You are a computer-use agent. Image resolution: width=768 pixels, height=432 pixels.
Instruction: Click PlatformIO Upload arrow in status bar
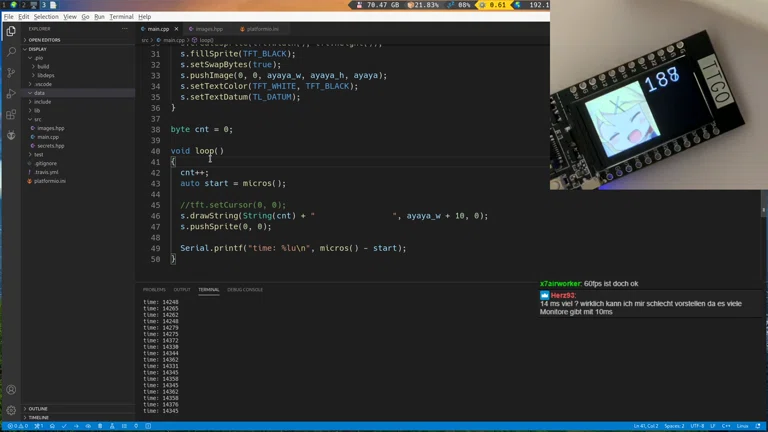click(76, 426)
